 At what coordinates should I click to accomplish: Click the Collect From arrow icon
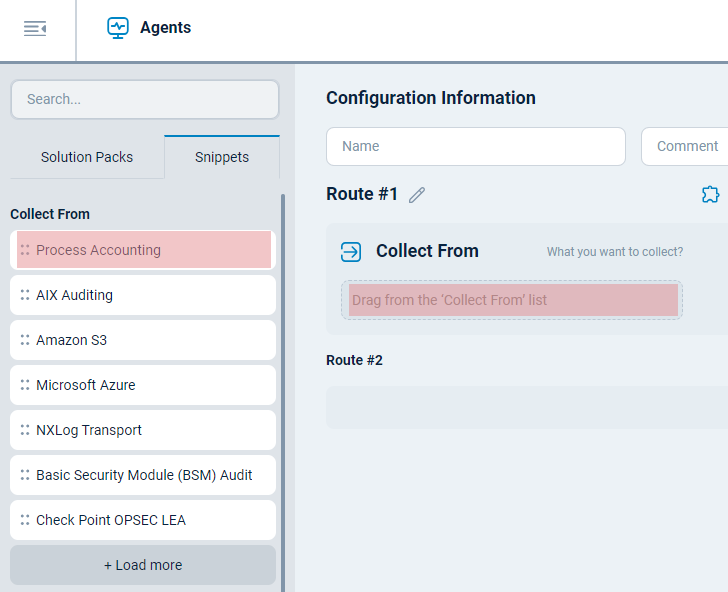(x=351, y=252)
